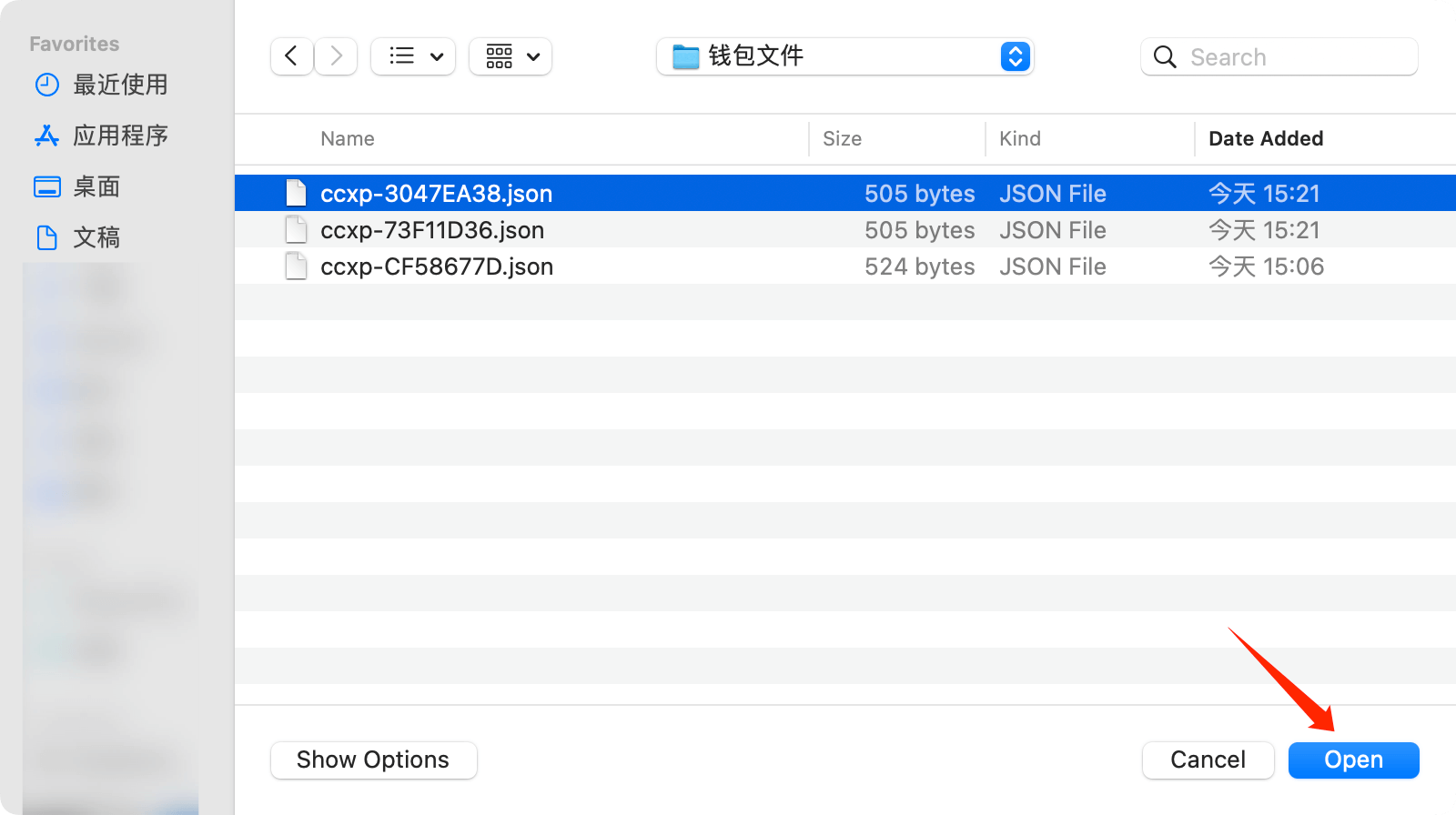Click the file icon of ccxp-73F11D36.json

(x=296, y=230)
